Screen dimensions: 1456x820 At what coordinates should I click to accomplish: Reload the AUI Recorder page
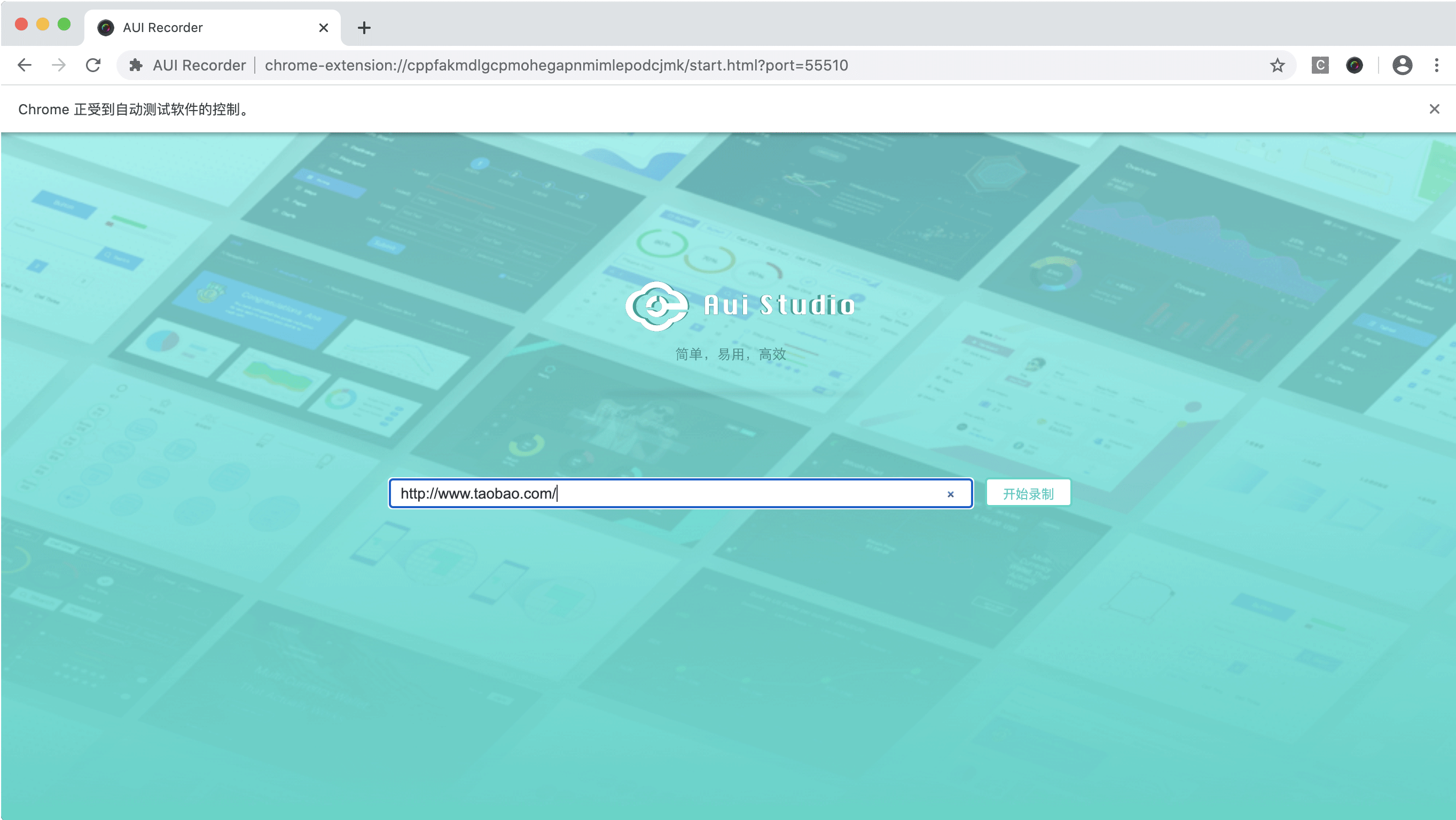[x=93, y=65]
